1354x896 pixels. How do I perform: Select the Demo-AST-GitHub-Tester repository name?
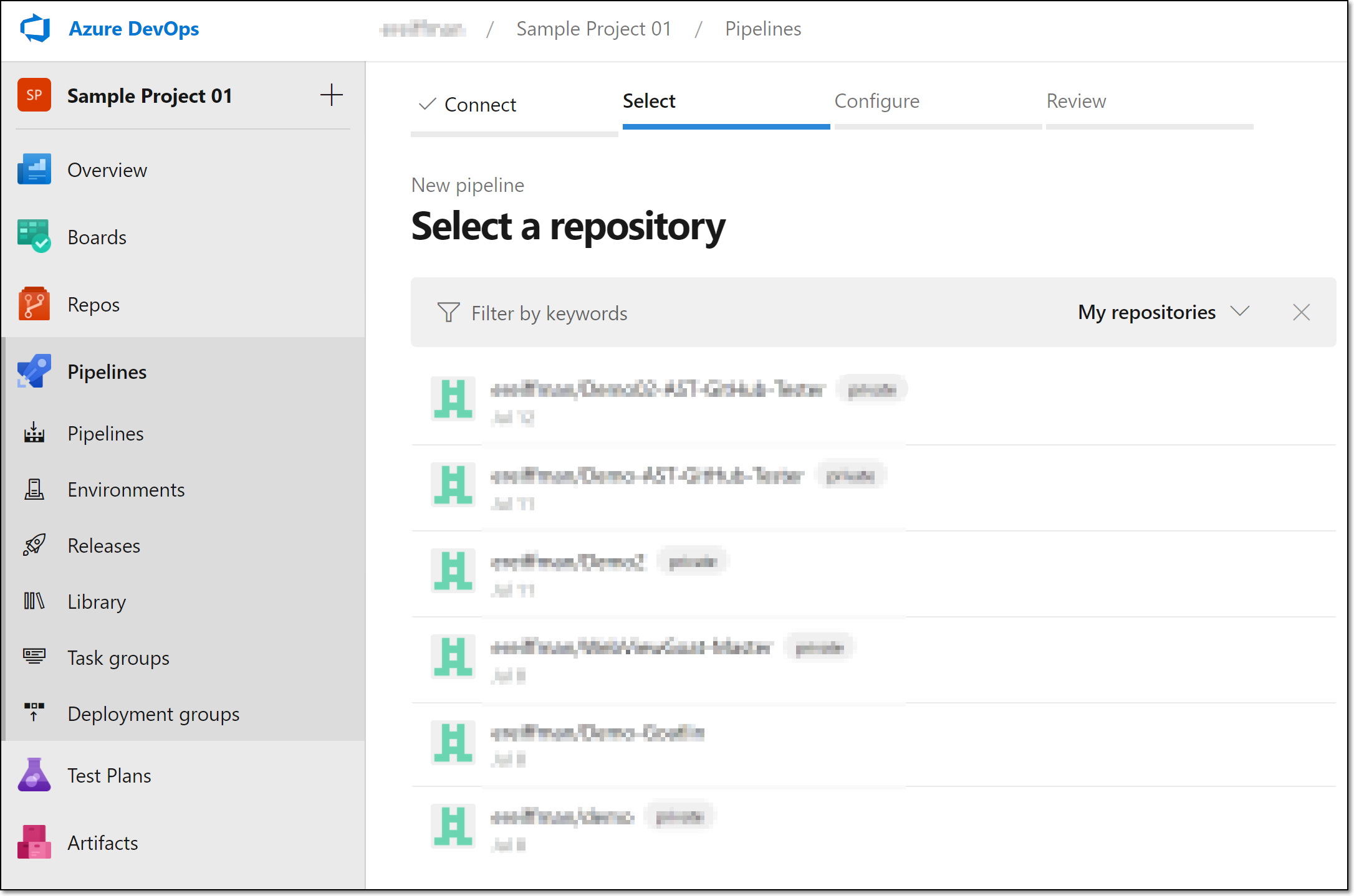click(x=648, y=475)
